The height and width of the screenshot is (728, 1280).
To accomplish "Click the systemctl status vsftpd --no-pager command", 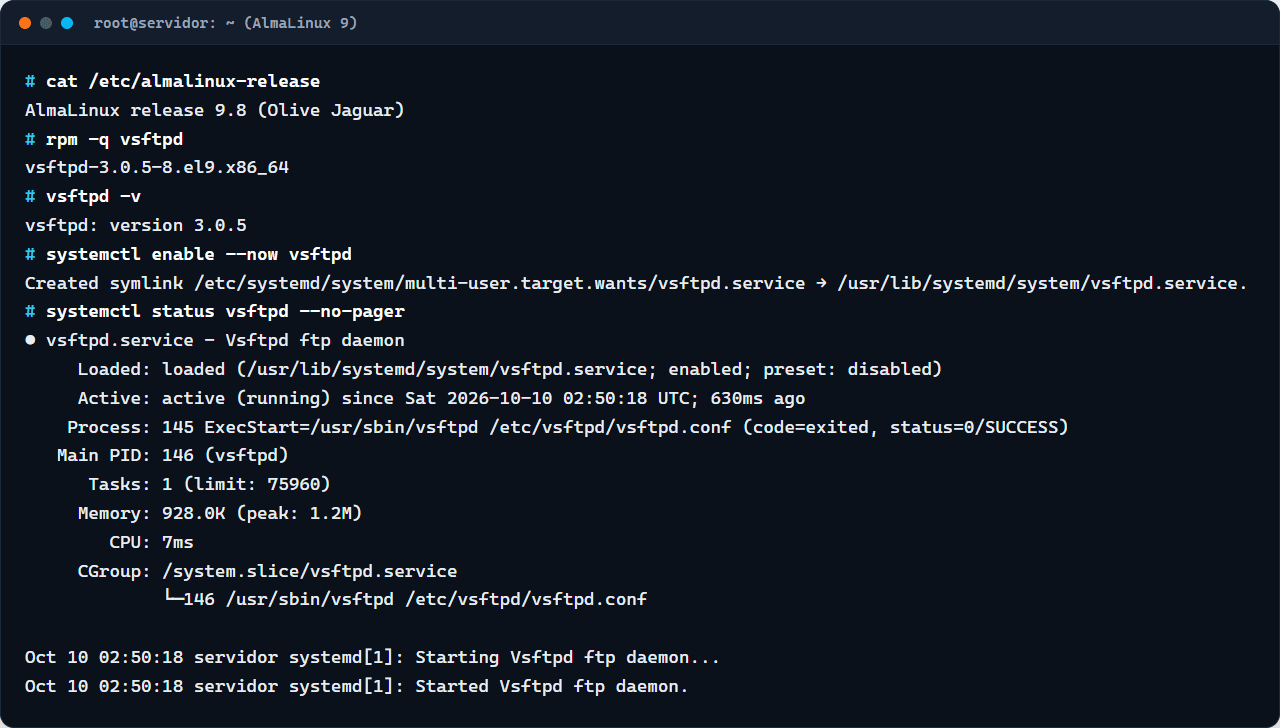I will (x=225, y=312).
